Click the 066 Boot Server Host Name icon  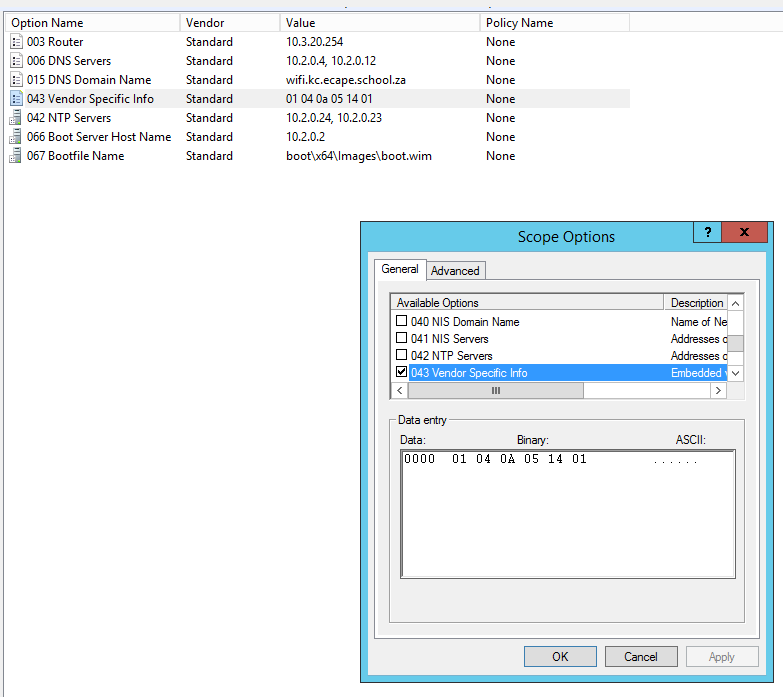[16, 137]
